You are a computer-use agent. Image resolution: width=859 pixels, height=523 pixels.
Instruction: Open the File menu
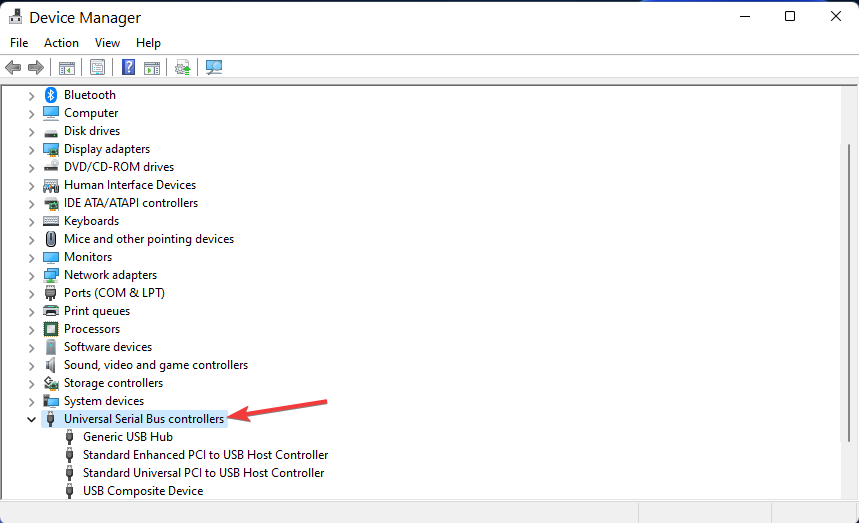click(x=19, y=43)
